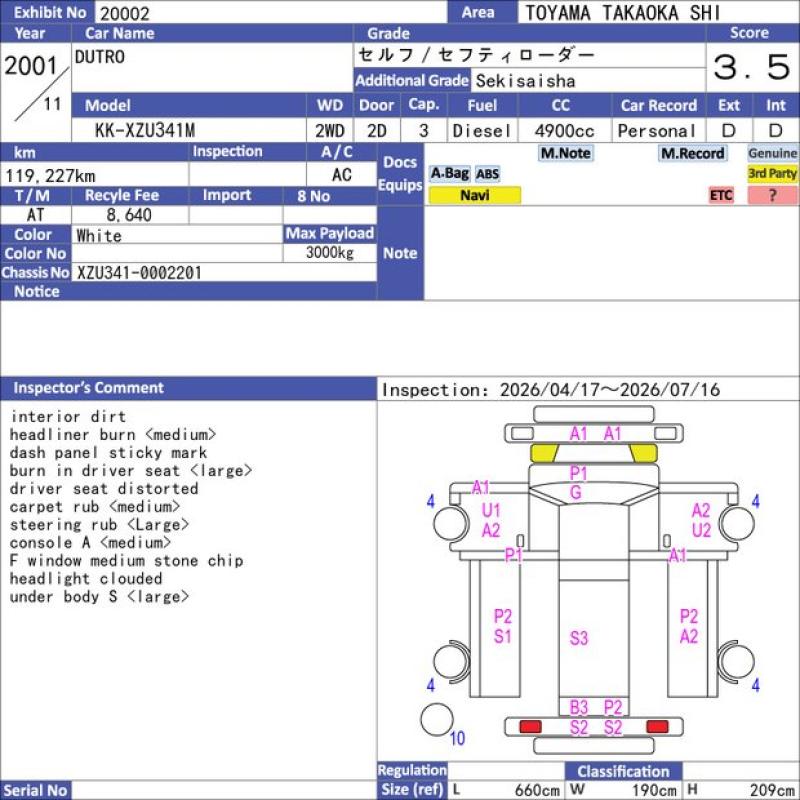Click the right red taillight on diagram

(x=657, y=727)
